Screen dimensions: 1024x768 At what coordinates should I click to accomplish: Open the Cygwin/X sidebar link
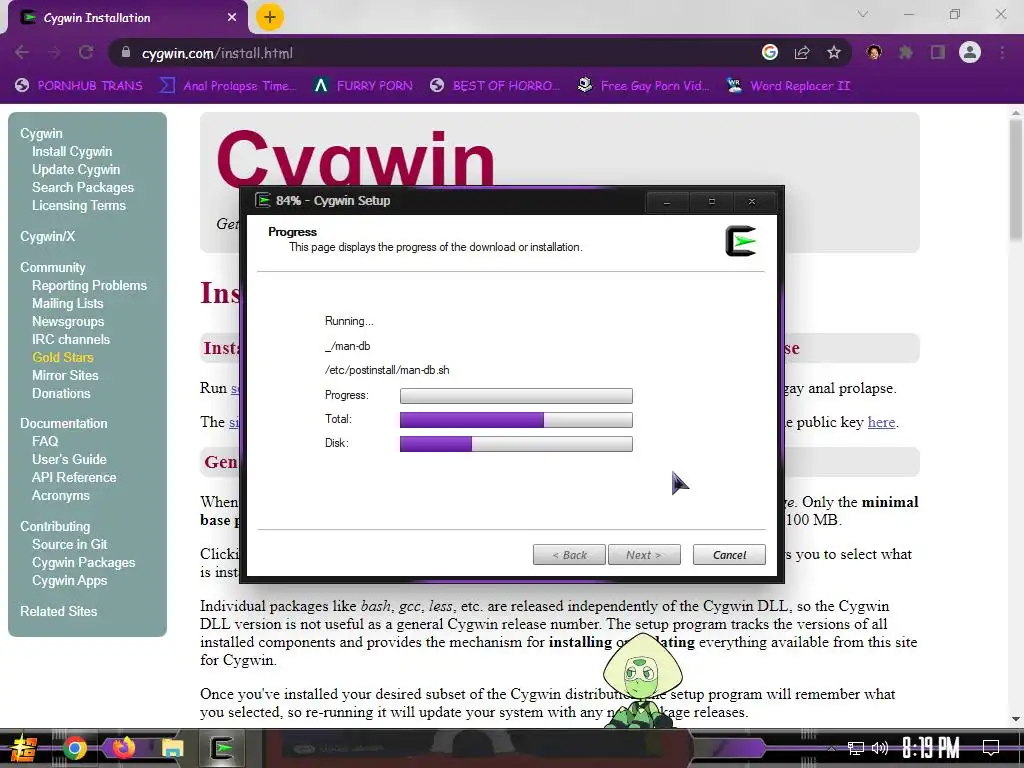click(x=47, y=236)
